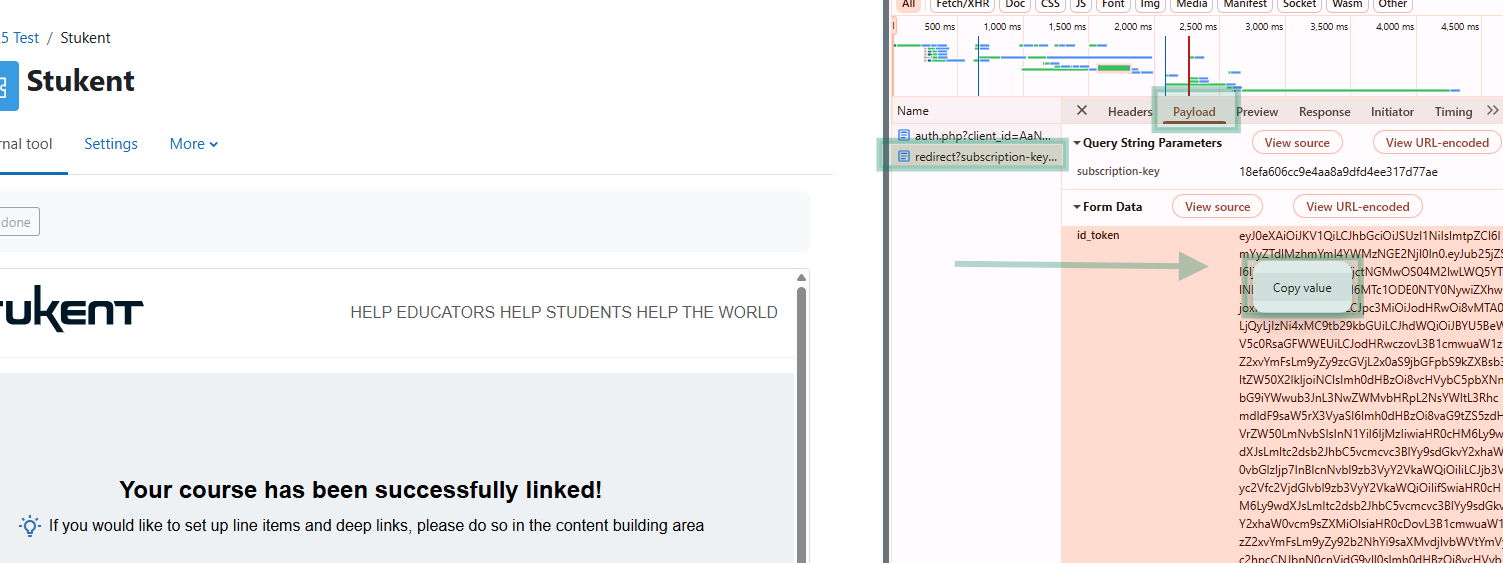Filter network requests by Doc
This screenshot has width=1503, height=563.
pos(1015,4)
